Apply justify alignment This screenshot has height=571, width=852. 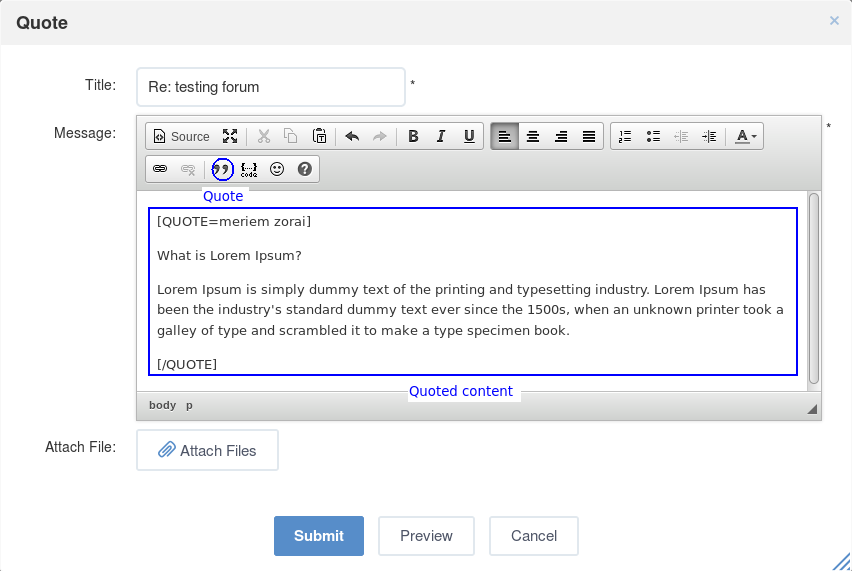click(x=589, y=136)
